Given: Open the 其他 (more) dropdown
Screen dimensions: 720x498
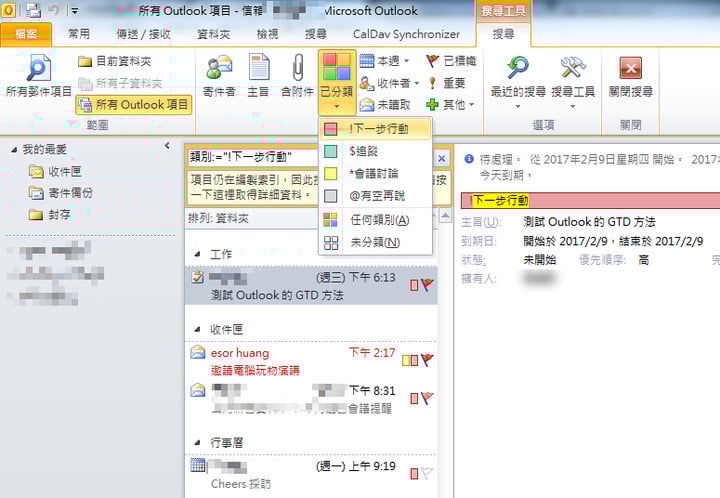Looking at the screenshot, I should coord(450,105).
